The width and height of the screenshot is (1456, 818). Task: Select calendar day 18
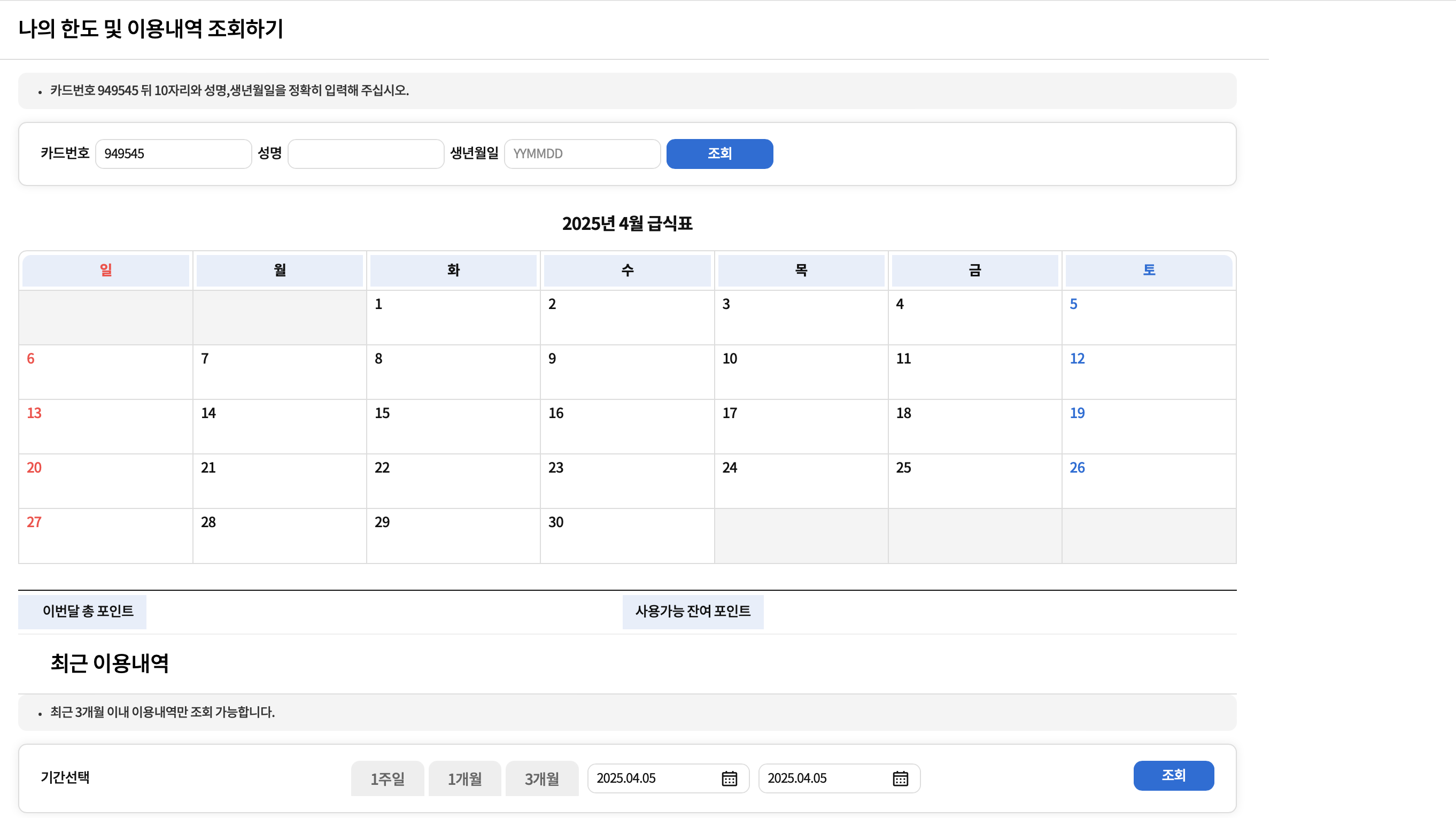975,427
